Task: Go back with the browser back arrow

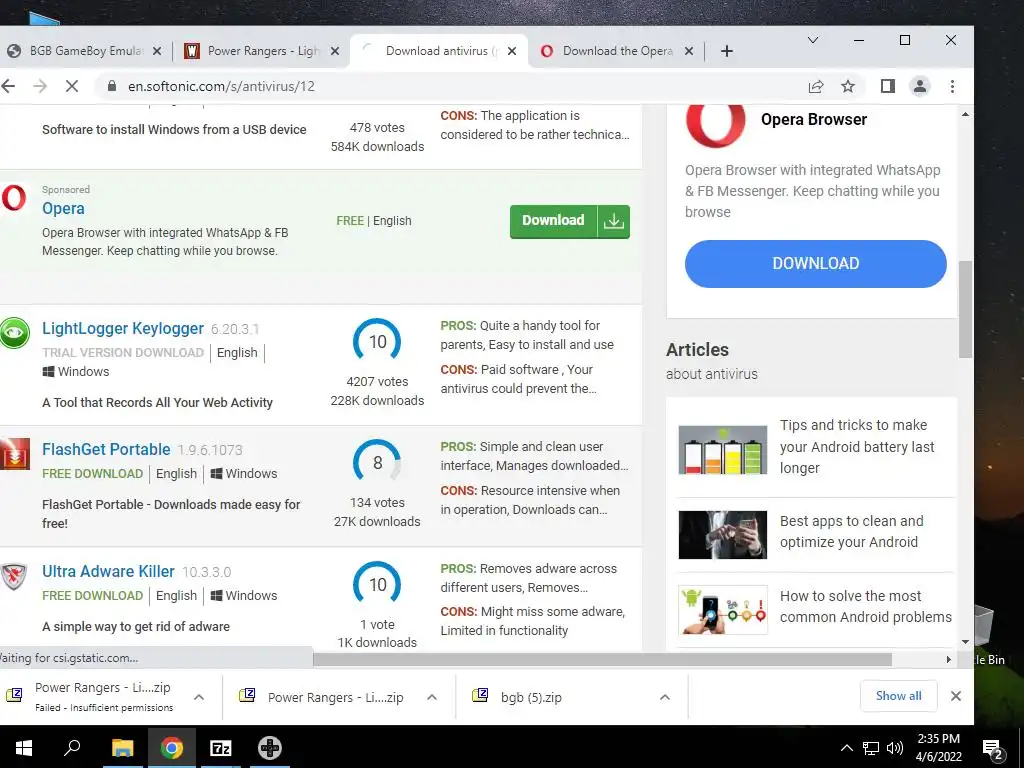Action: point(8,86)
